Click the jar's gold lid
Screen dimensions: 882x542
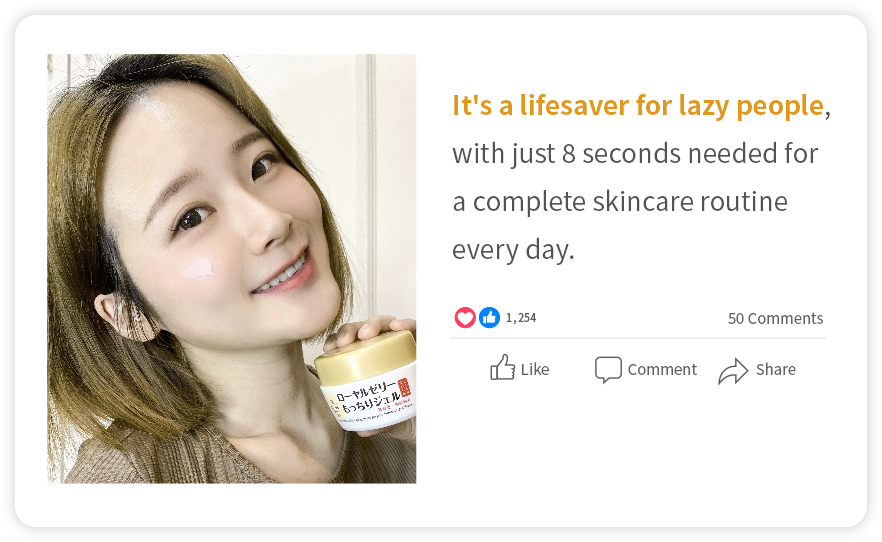[x=366, y=358]
